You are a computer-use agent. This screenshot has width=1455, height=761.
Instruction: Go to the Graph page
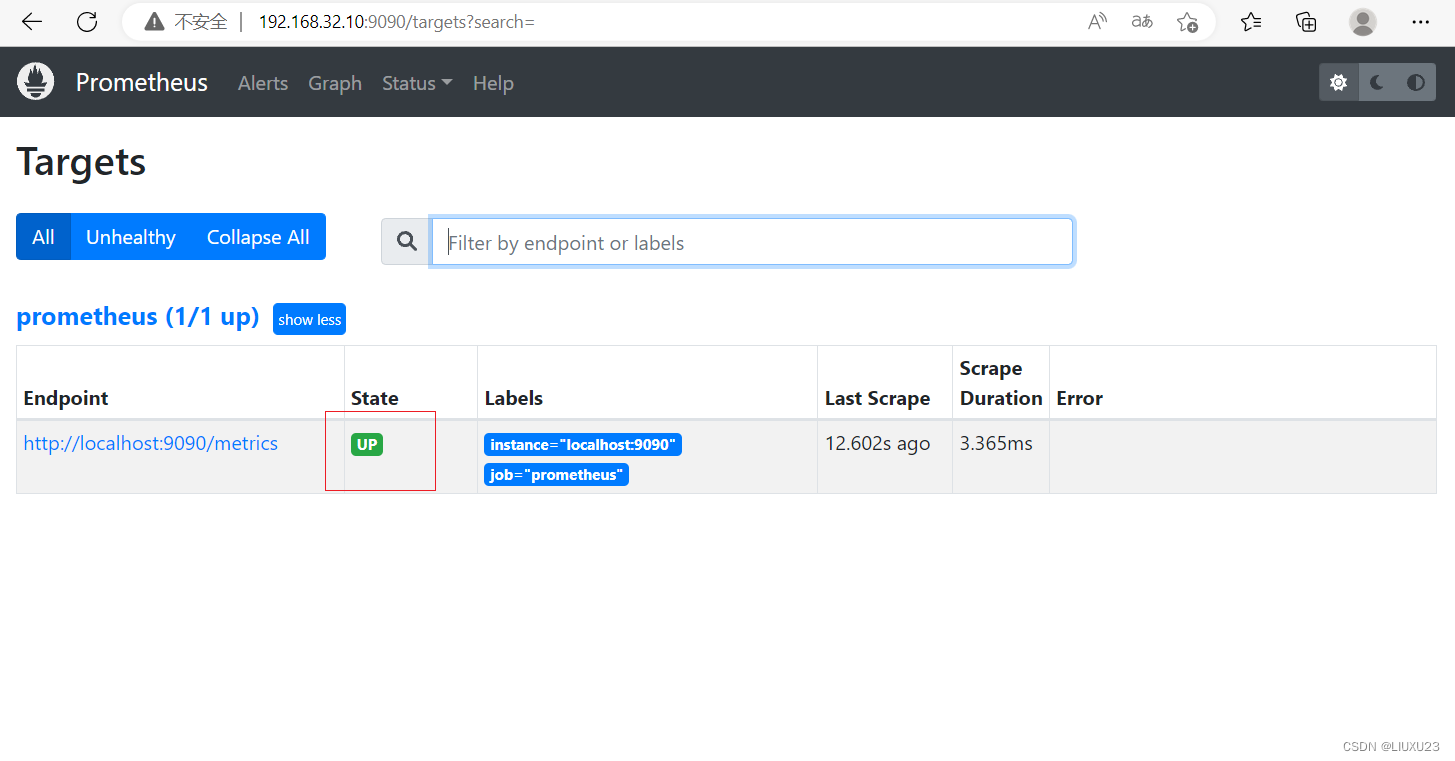click(x=335, y=83)
